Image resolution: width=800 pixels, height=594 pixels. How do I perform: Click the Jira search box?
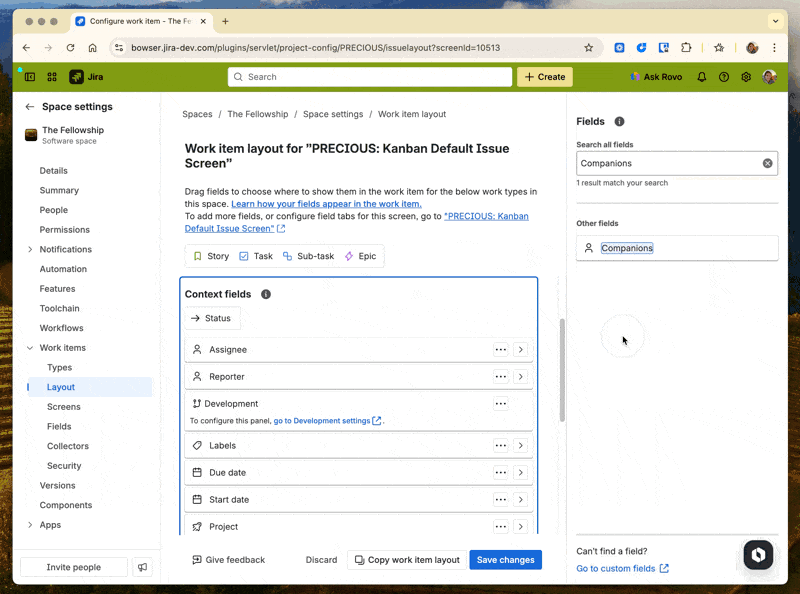tap(370, 77)
